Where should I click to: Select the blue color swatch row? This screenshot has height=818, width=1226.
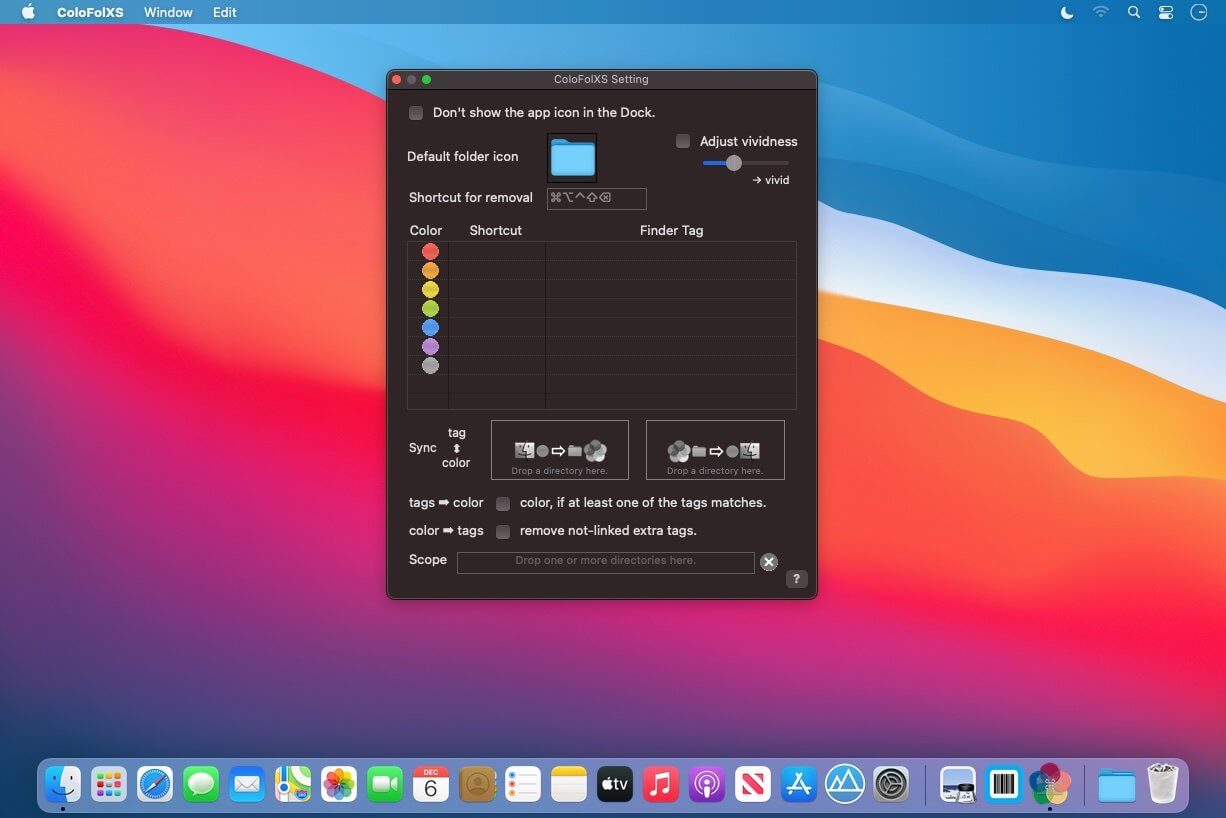tap(430, 328)
